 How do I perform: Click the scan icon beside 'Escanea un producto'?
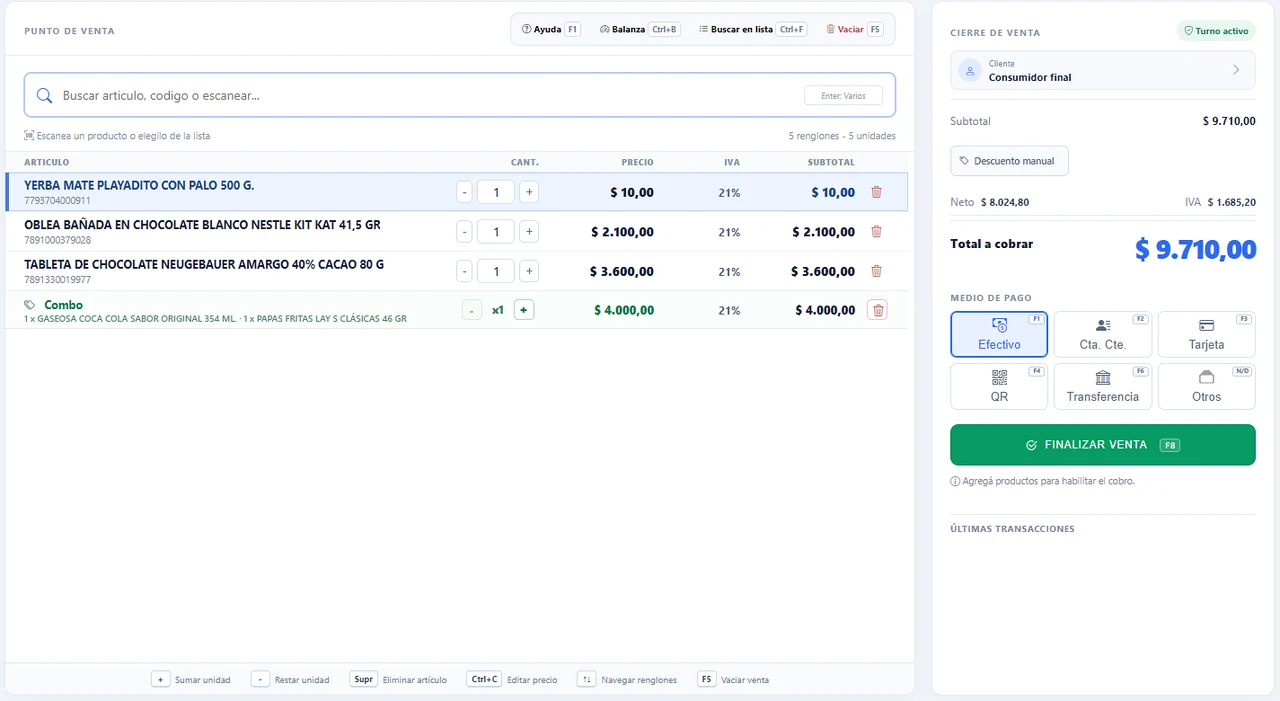tap(29, 136)
